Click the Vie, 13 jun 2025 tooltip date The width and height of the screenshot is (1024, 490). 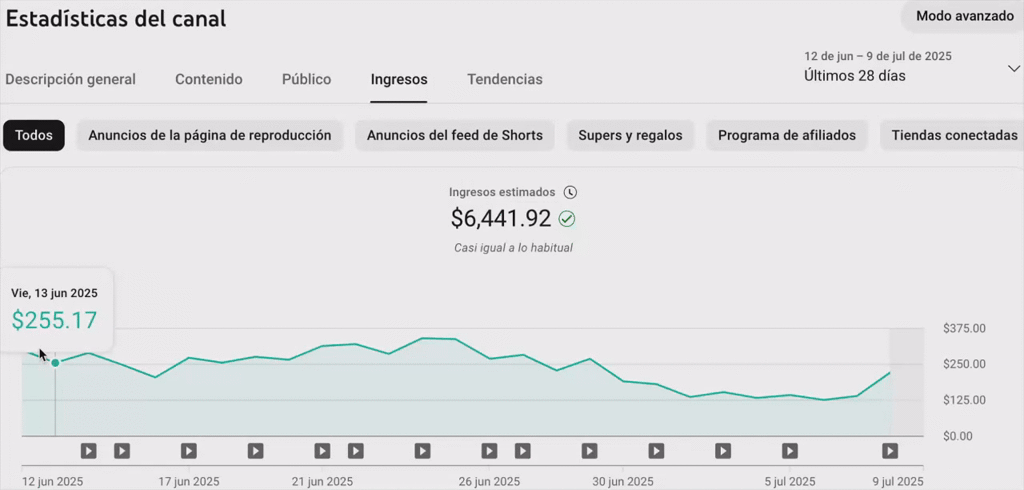pyautogui.click(x=54, y=293)
